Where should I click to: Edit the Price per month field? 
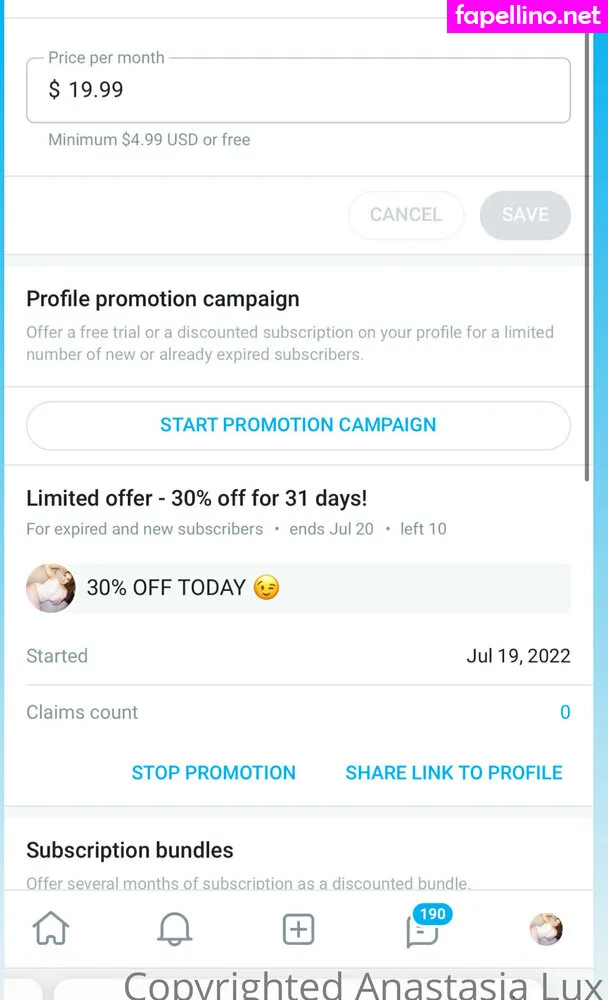click(x=298, y=90)
